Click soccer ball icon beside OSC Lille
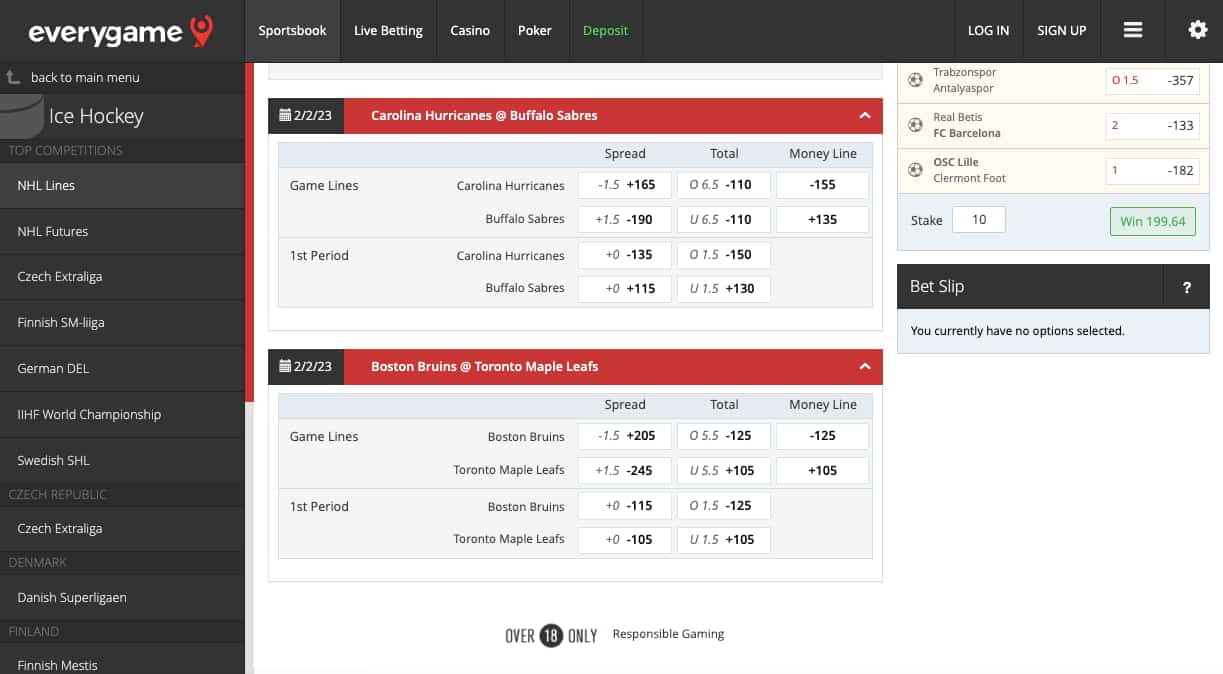Viewport: 1223px width, 674px height. [915, 170]
